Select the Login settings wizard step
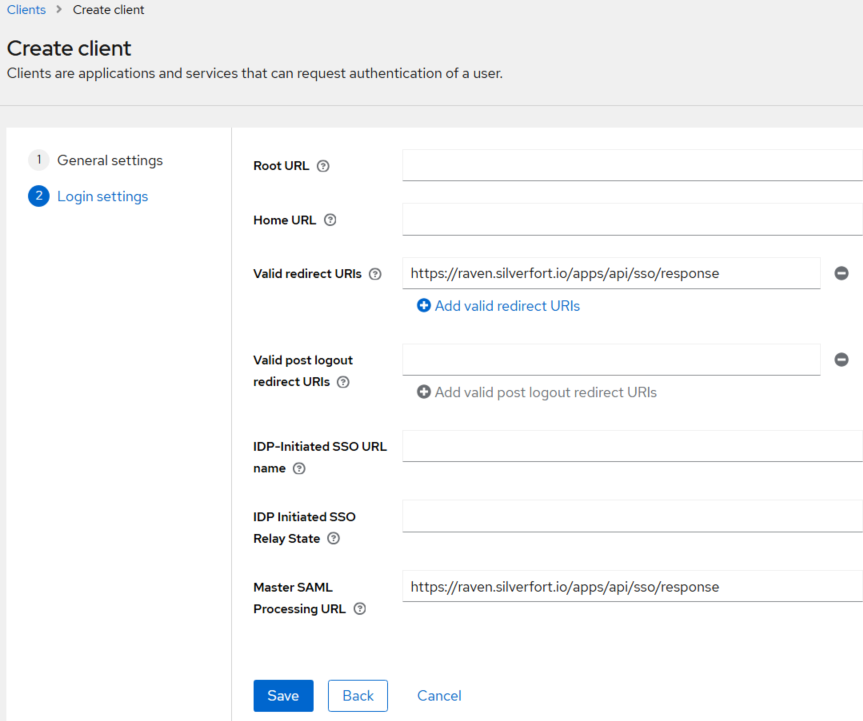Screen dimensions: 863x721 coord(102,196)
